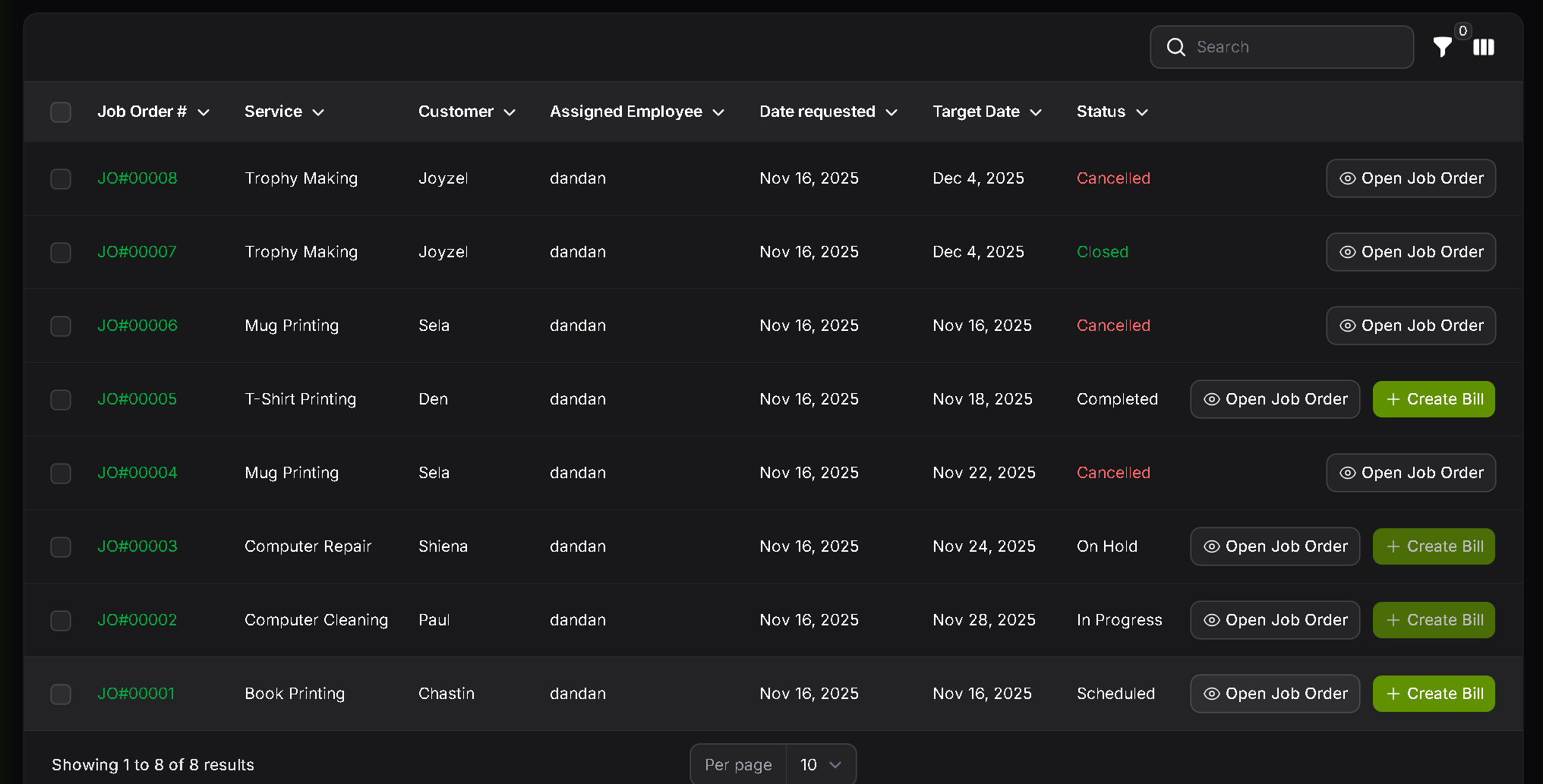Click Create Bill for the On Hold job
Screen dimensions: 1543x784
click(1433, 546)
